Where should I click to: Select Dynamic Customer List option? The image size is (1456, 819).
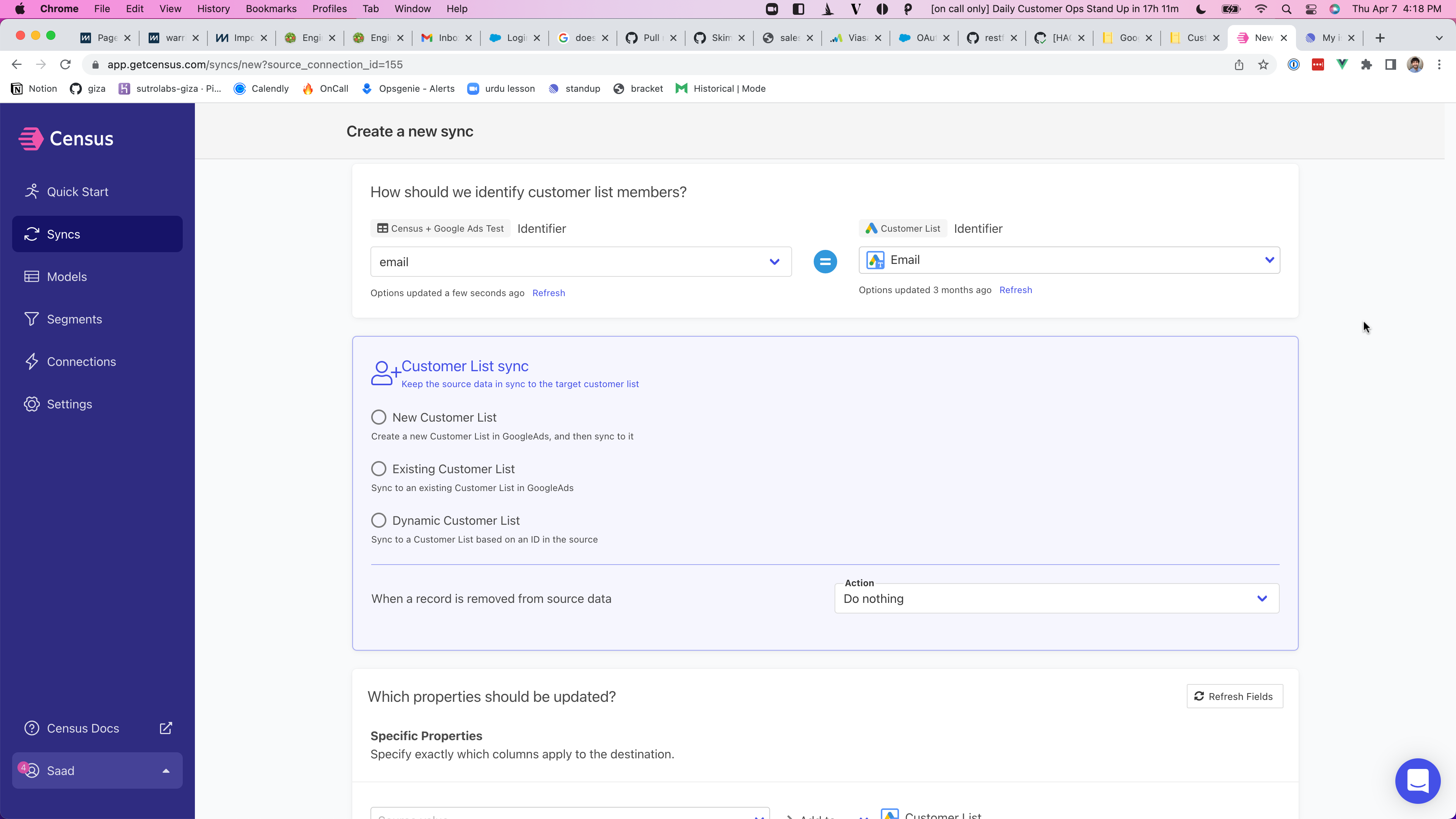[x=379, y=520]
